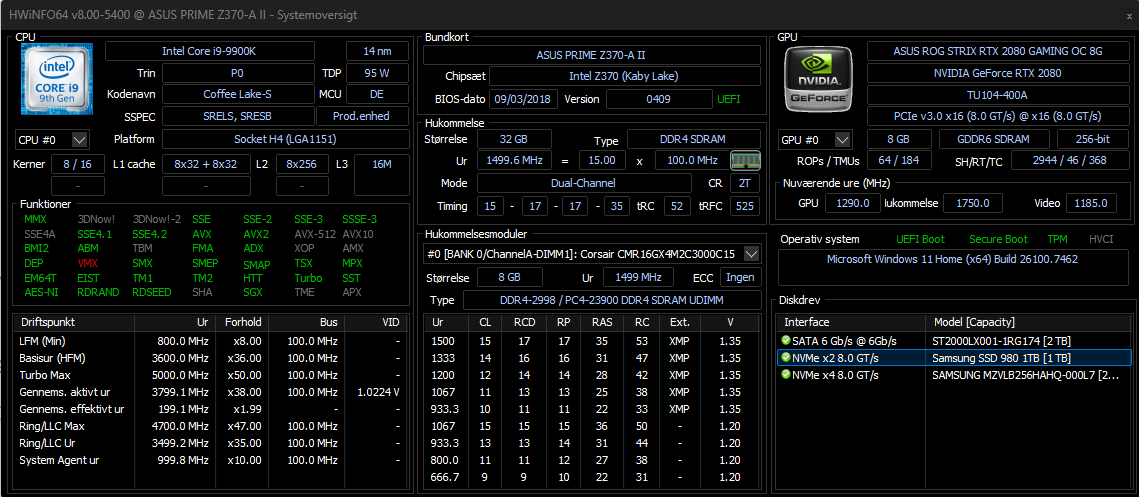The image size is (1139, 497).
Task: Open the CPU #0 selector dropdown
Action: pos(80,139)
